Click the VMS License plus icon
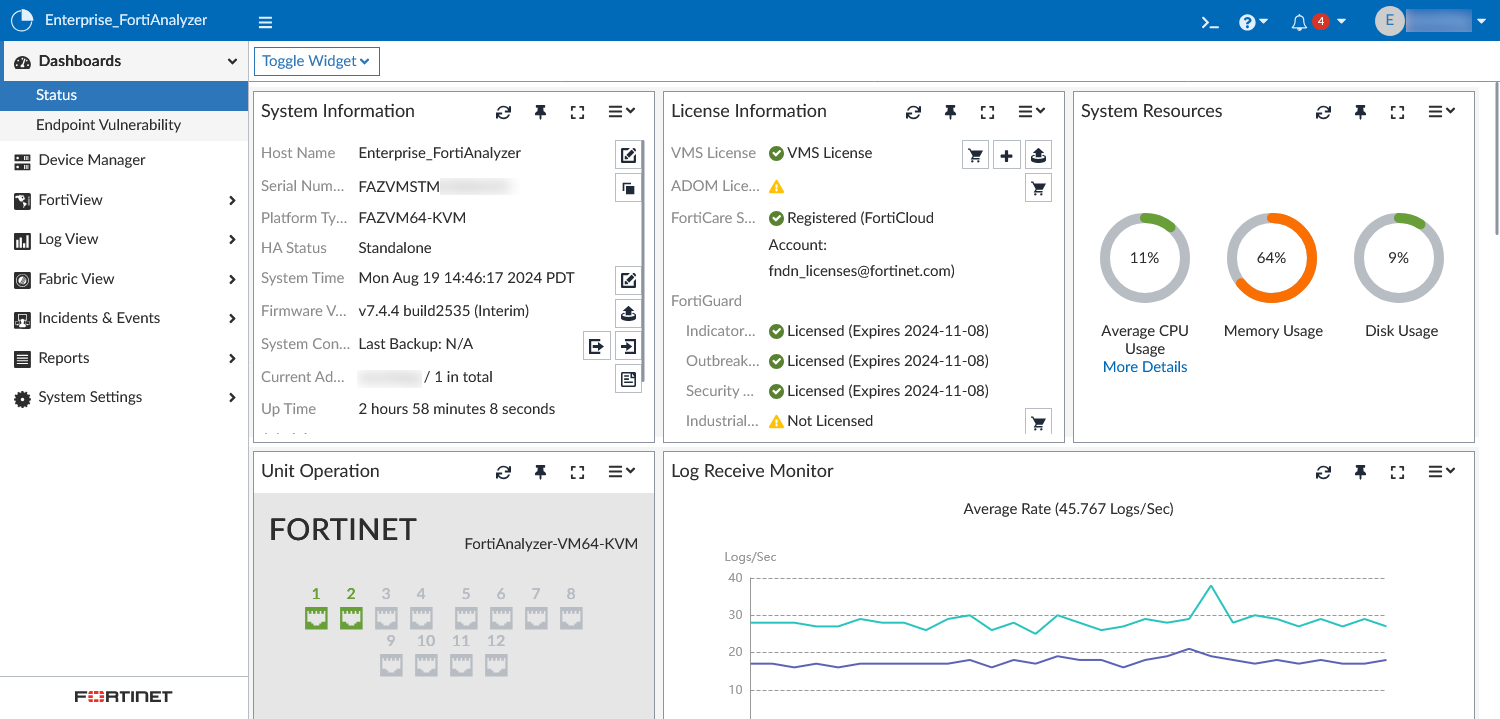Viewport: 1500px width, 719px height. 1007,155
